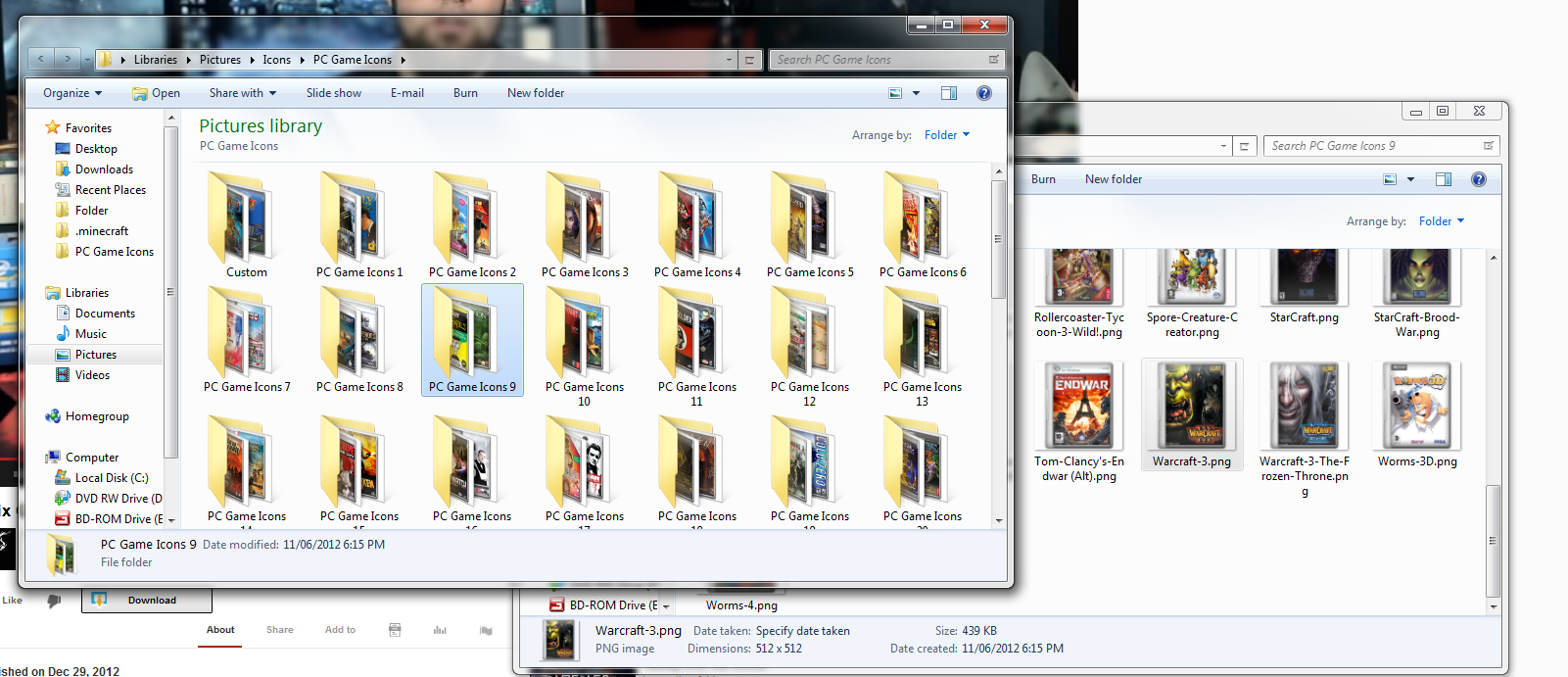Select Local Disk (C:) in the sidebar

[112, 478]
